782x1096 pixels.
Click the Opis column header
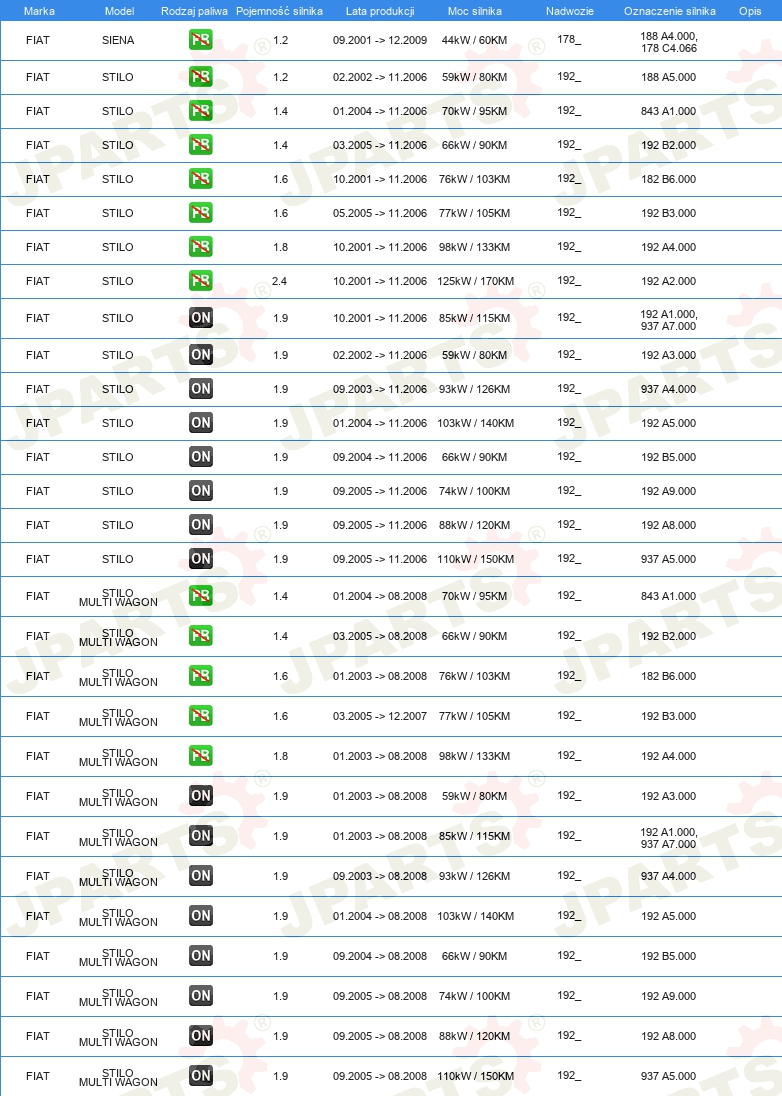tap(750, 11)
